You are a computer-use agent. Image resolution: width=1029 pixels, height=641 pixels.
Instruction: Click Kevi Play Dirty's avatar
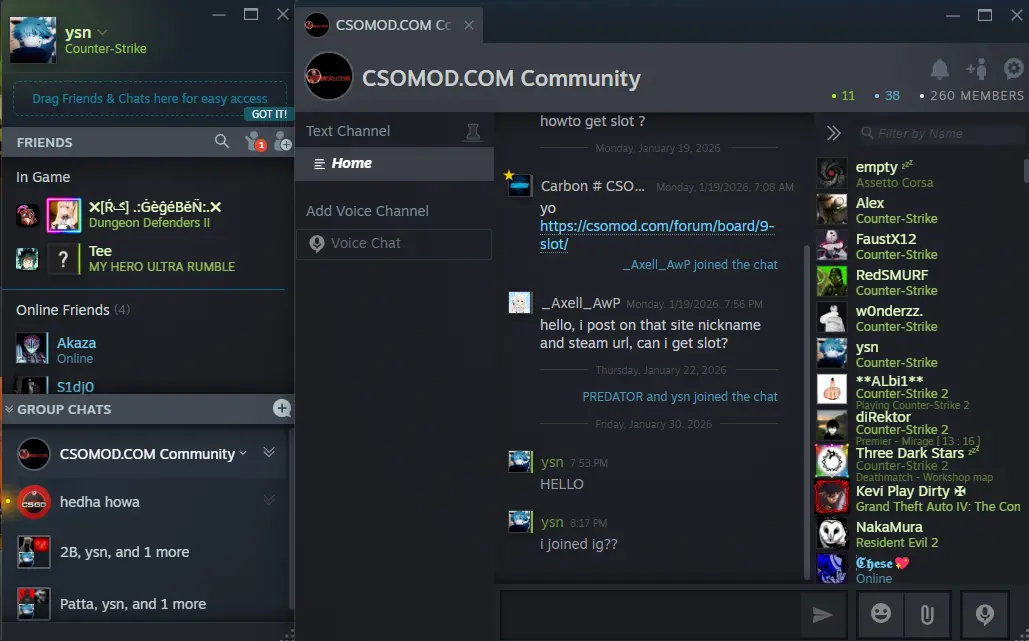pos(831,497)
